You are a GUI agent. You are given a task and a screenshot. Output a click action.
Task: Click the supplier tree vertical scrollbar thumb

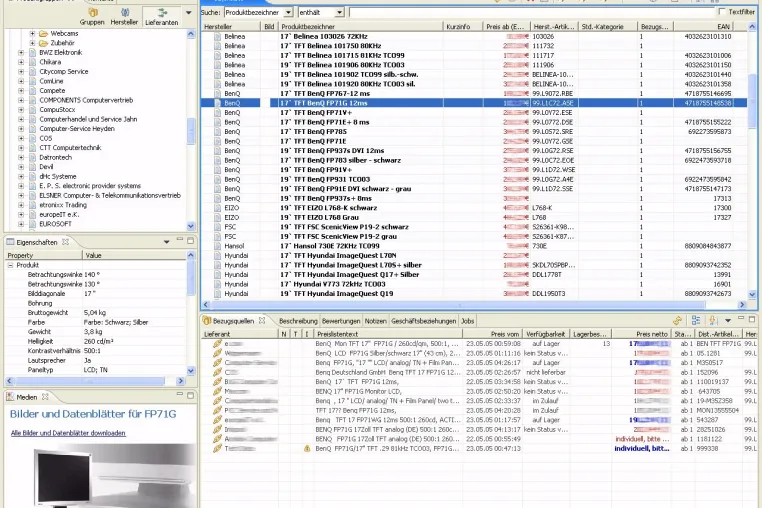(190, 131)
